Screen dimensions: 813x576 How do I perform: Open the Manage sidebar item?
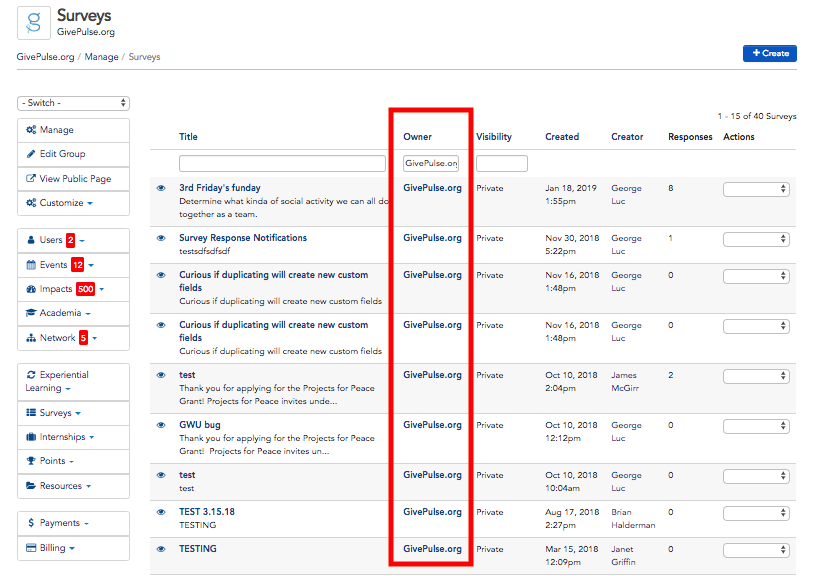click(x=73, y=130)
